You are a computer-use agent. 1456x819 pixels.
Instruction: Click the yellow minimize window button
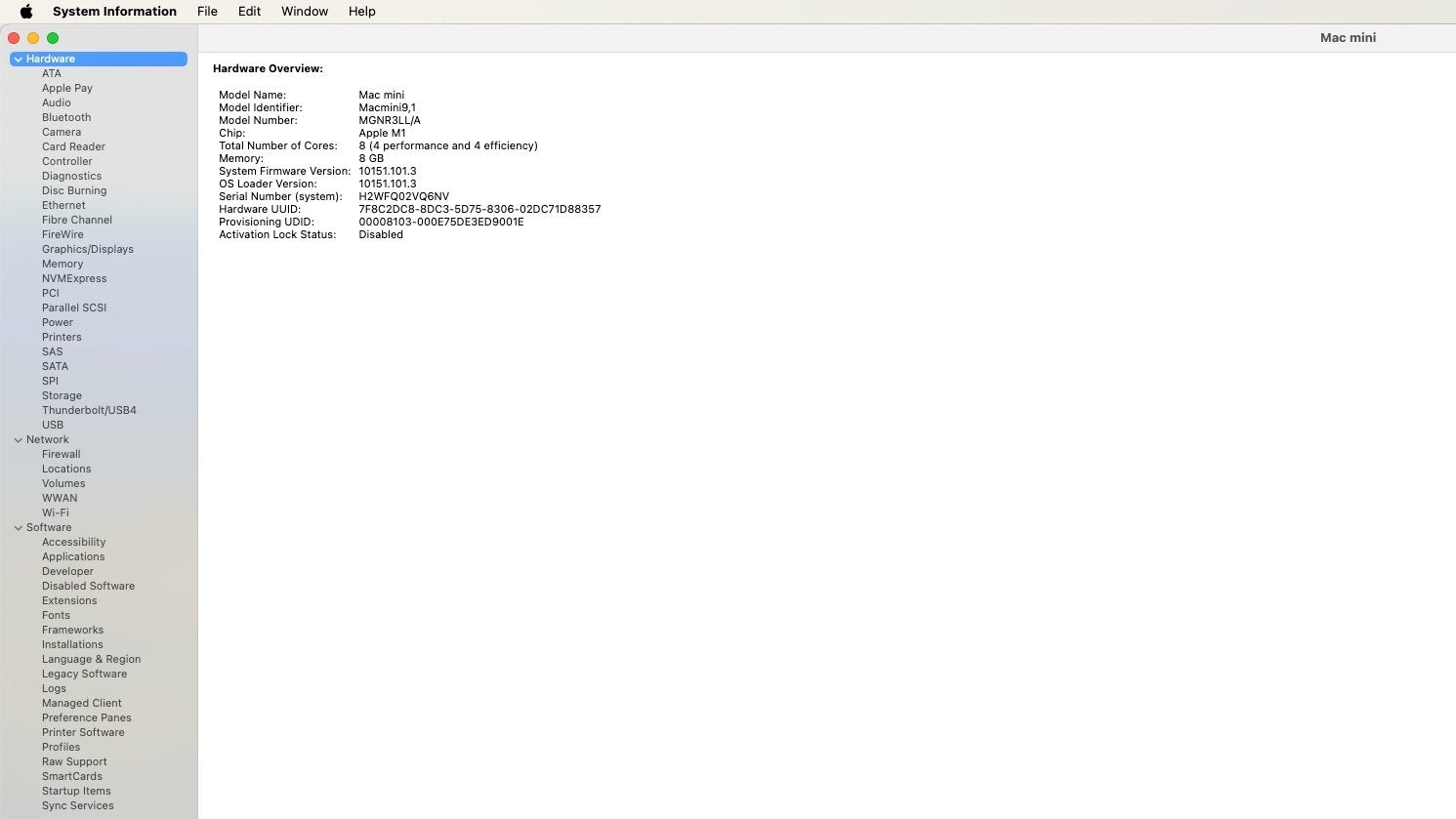coord(33,38)
